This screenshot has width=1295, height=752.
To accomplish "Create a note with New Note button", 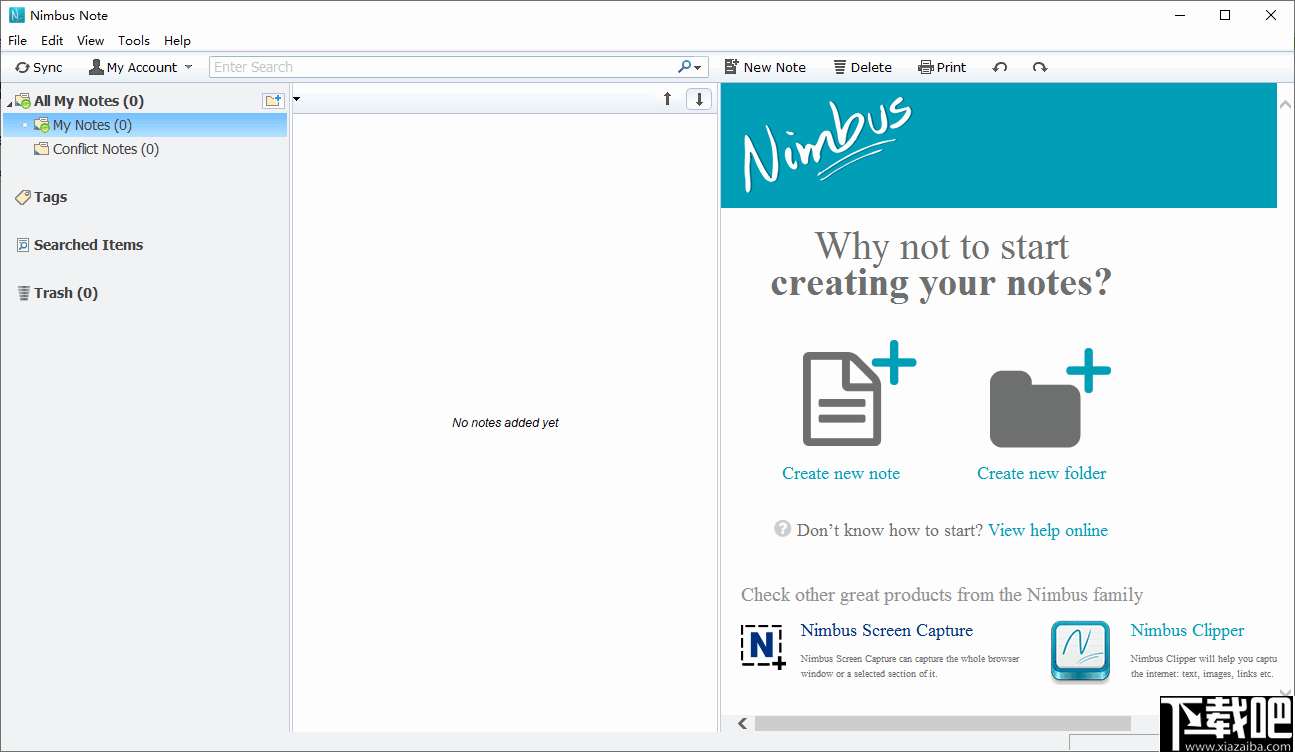I will click(765, 67).
